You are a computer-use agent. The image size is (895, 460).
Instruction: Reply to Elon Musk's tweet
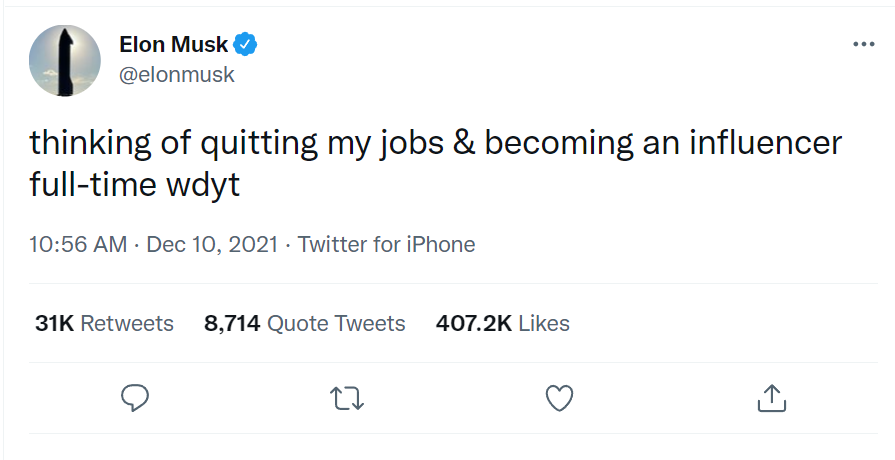pos(135,398)
